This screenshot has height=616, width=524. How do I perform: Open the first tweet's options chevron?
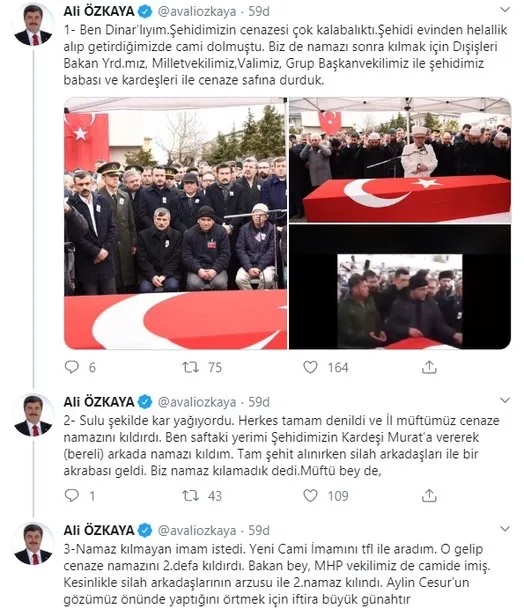(x=505, y=9)
